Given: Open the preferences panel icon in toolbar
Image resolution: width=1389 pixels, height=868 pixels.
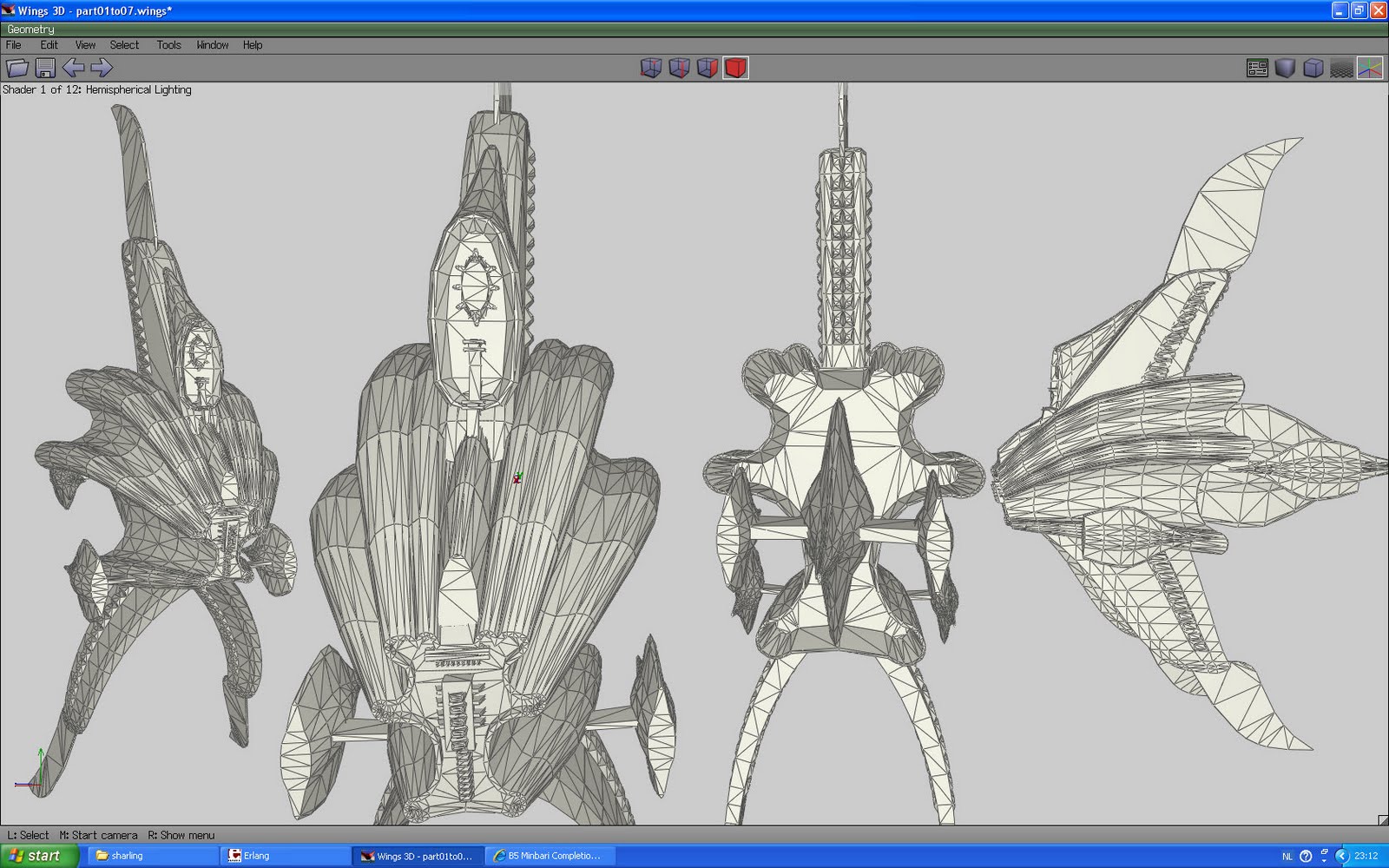Looking at the screenshot, I should click(1257, 68).
